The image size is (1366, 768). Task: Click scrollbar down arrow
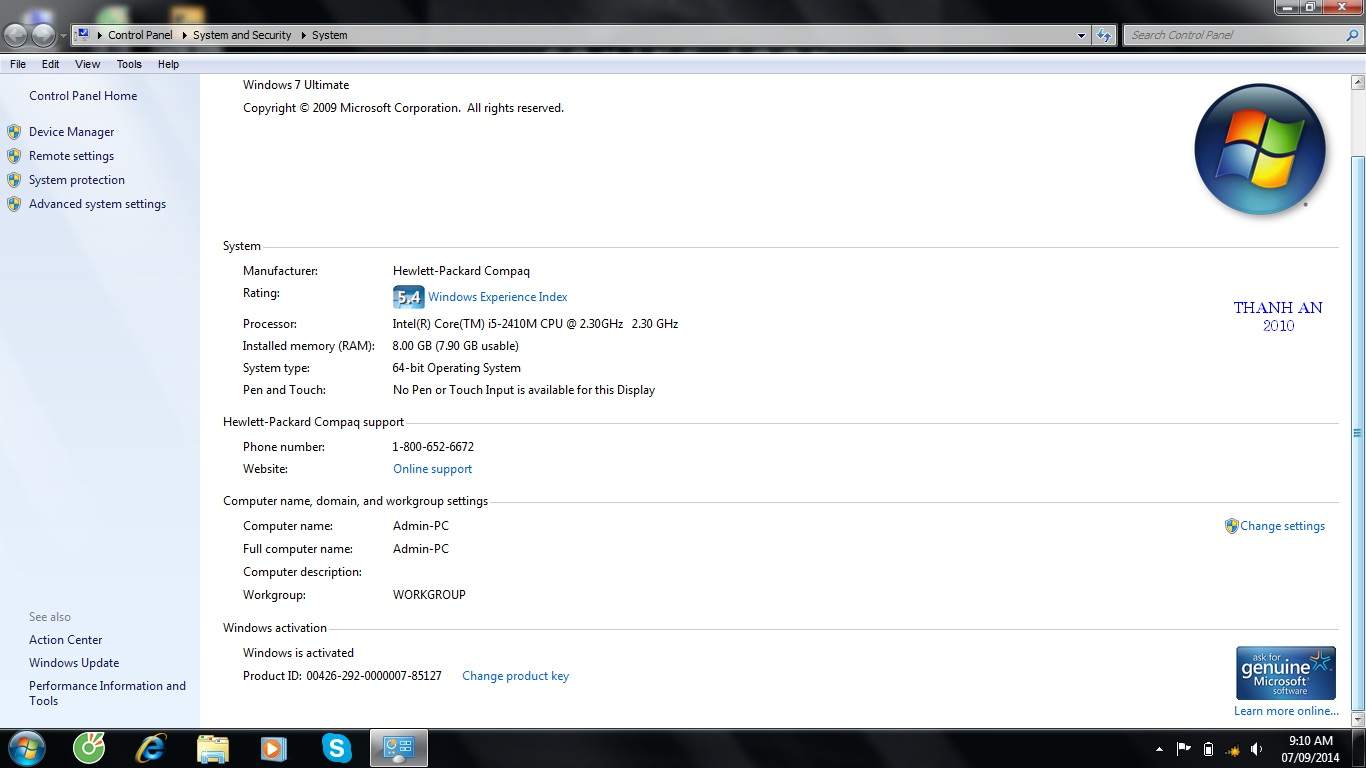(x=1357, y=719)
